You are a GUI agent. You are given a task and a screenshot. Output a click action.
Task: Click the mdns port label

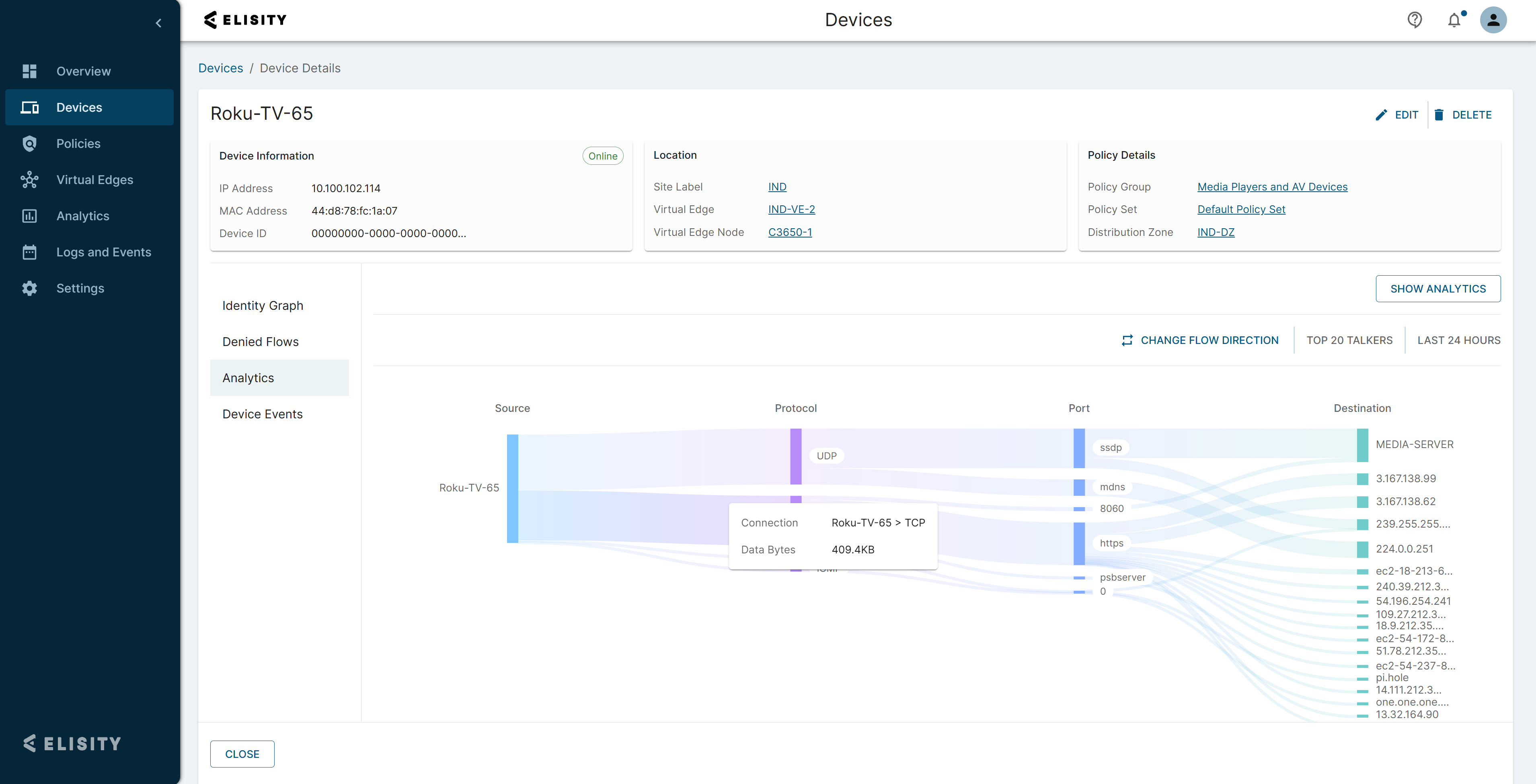coord(1112,487)
